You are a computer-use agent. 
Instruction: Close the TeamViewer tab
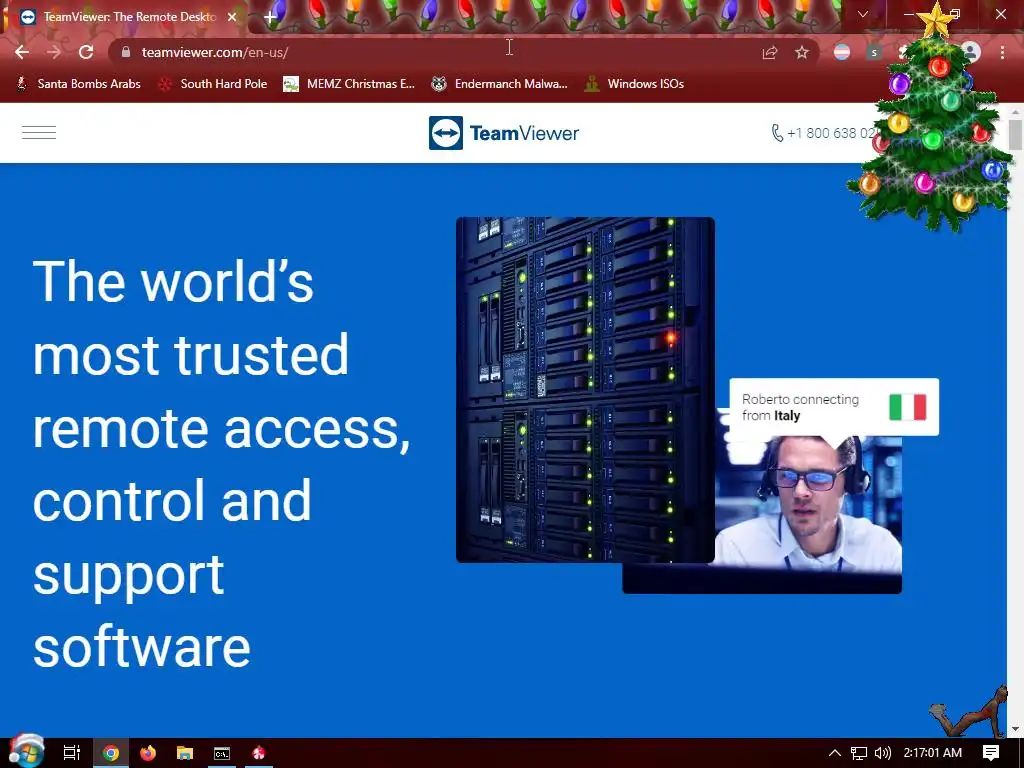(x=232, y=17)
